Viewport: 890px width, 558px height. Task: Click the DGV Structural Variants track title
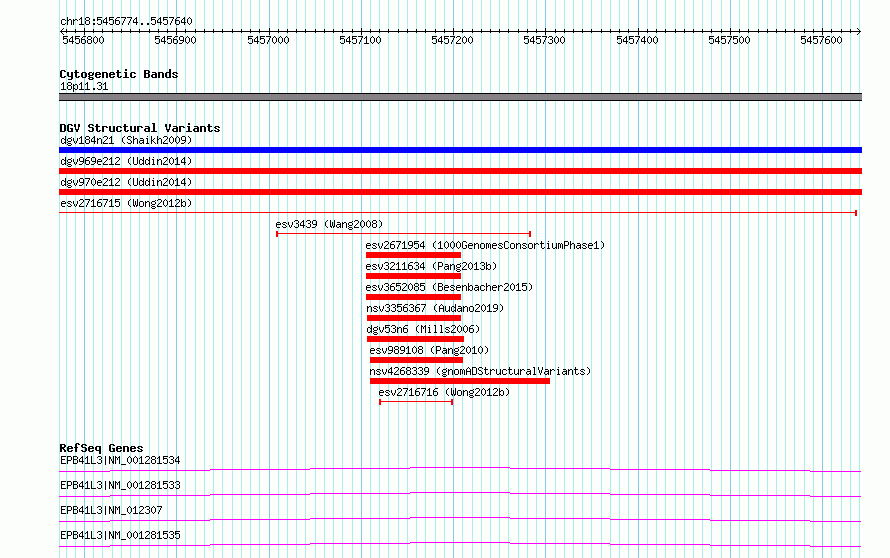140,128
